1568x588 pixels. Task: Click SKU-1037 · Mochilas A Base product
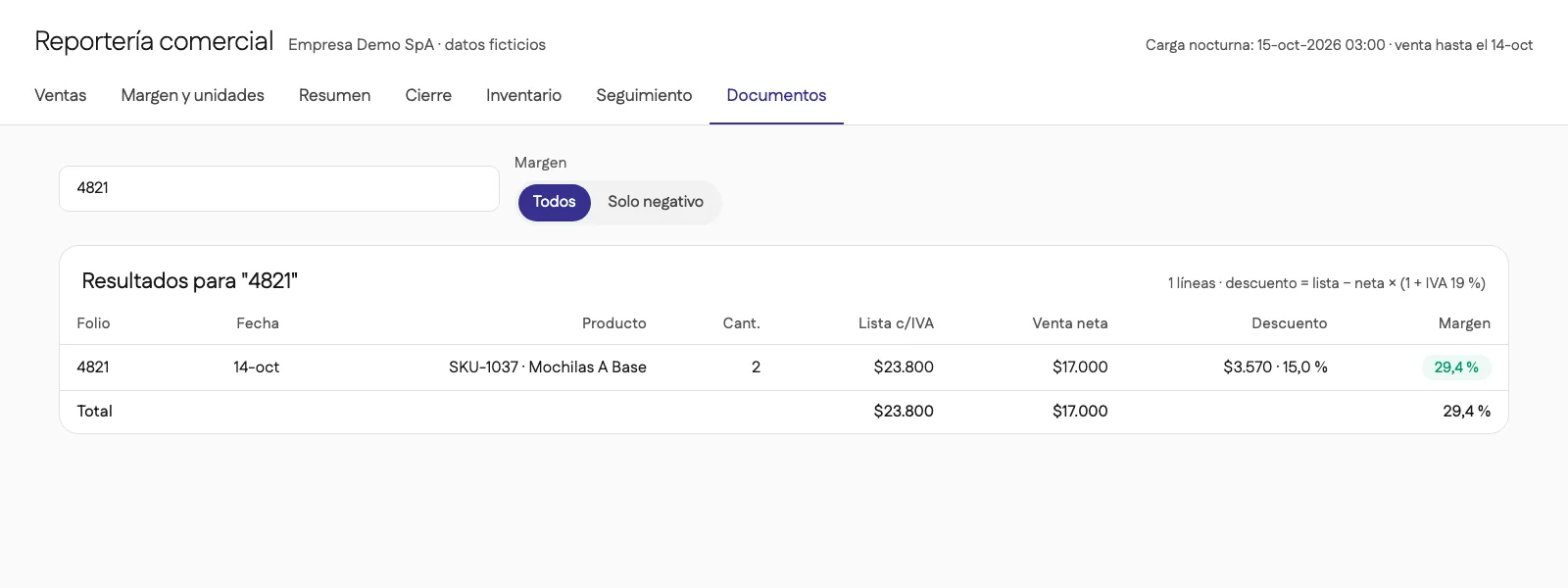pyautogui.click(x=547, y=367)
